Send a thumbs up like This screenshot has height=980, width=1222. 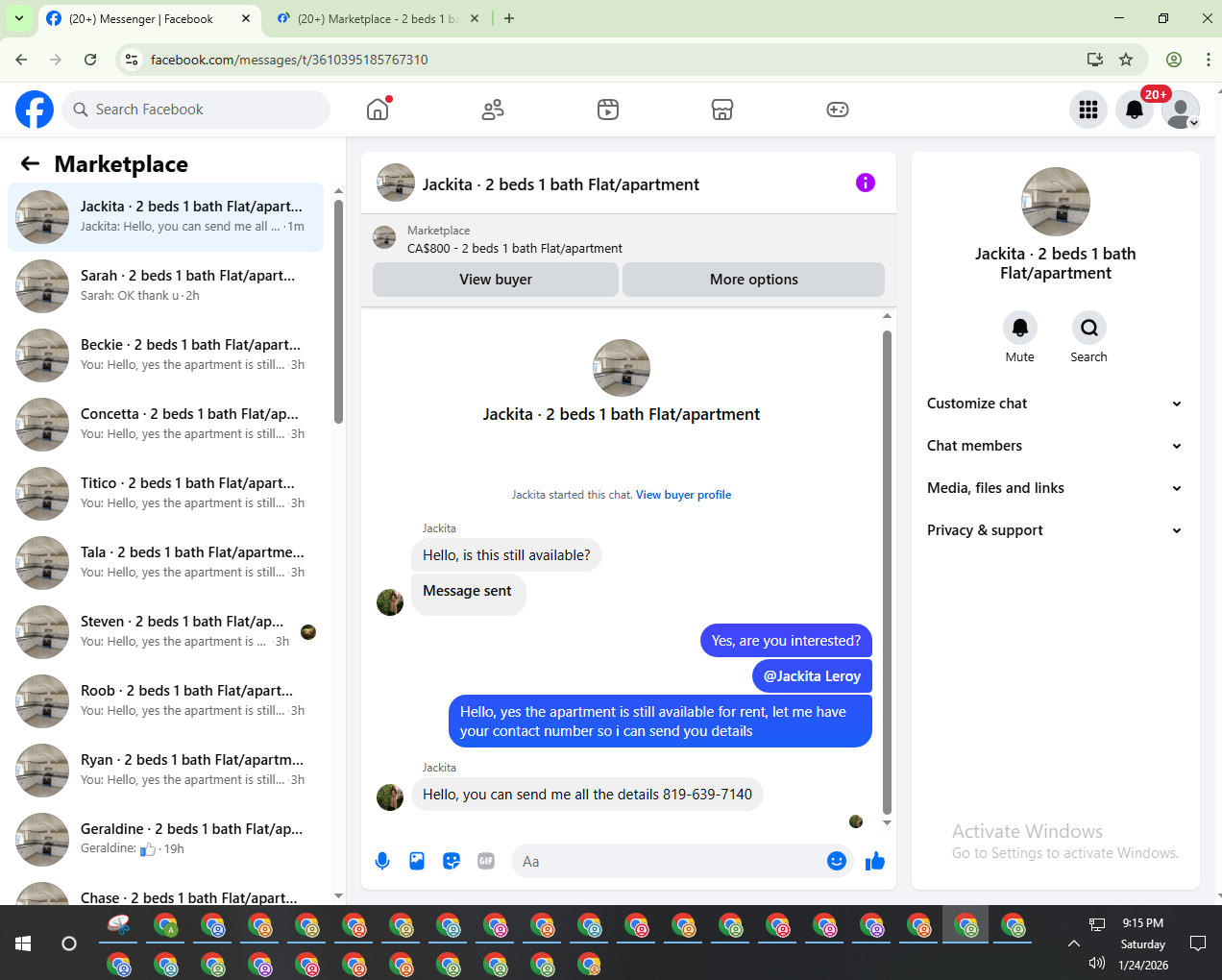coord(875,861)
